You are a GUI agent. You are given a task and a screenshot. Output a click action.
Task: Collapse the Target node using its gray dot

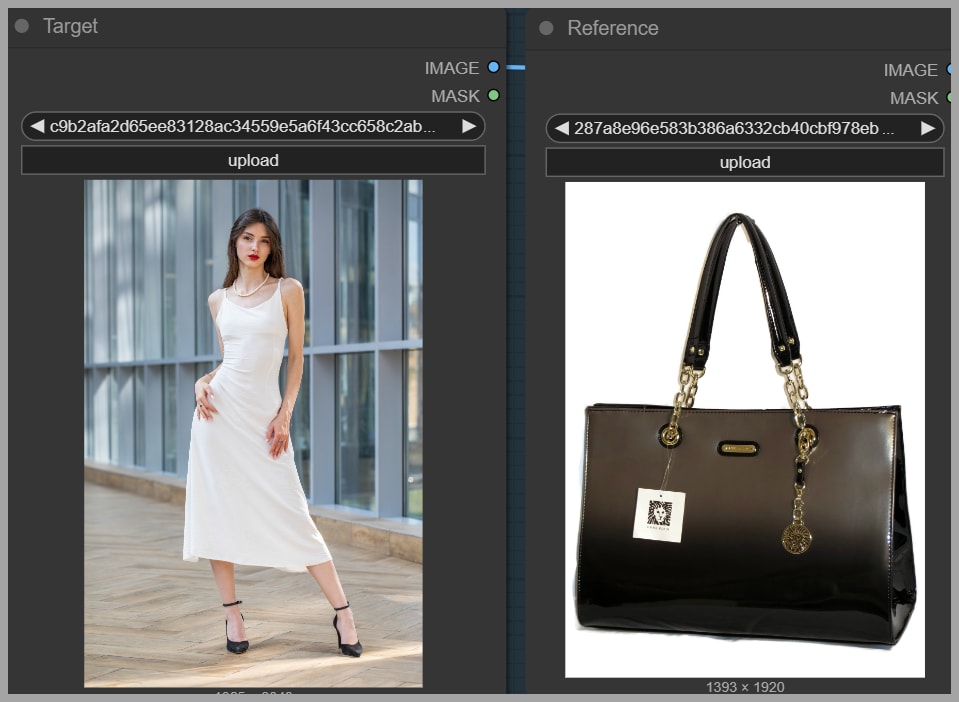[22, 26]
